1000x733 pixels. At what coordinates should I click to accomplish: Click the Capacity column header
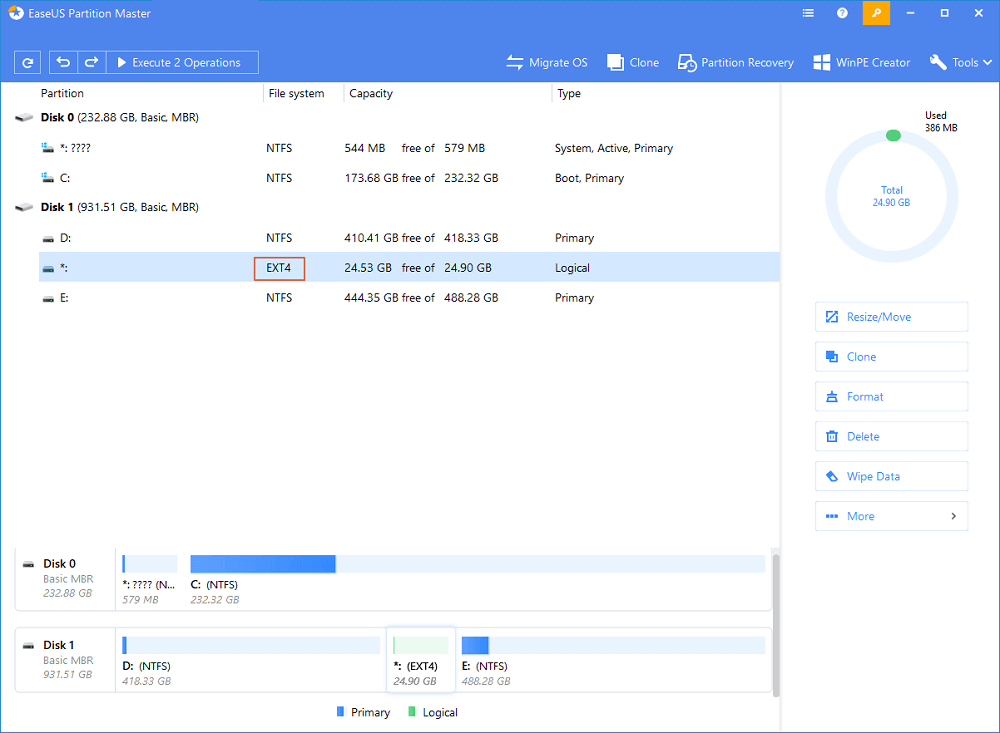coord(371,93)
